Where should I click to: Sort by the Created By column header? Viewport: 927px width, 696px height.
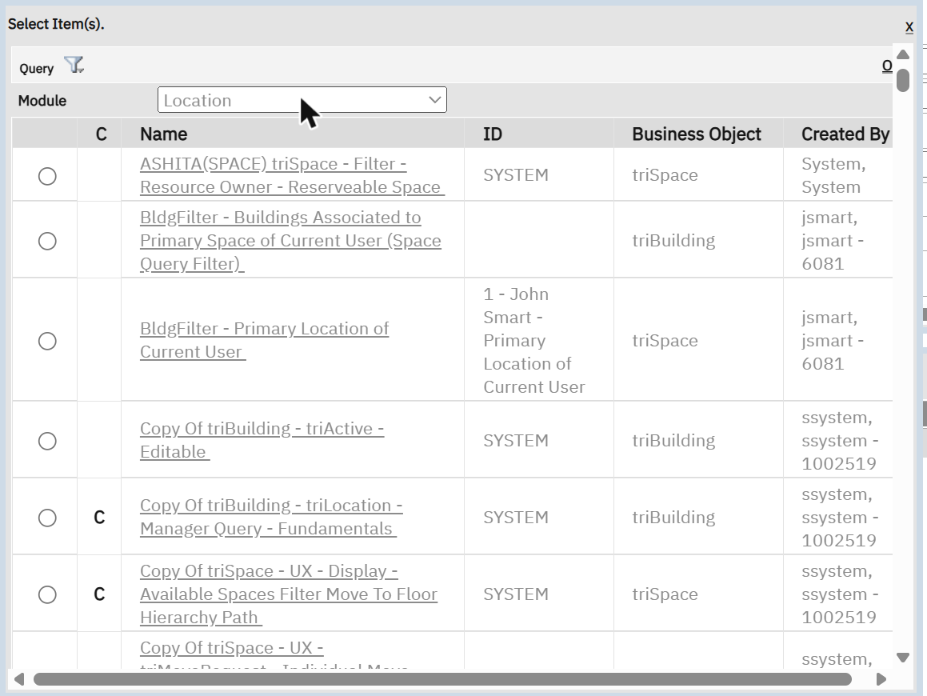pos(845,134)
